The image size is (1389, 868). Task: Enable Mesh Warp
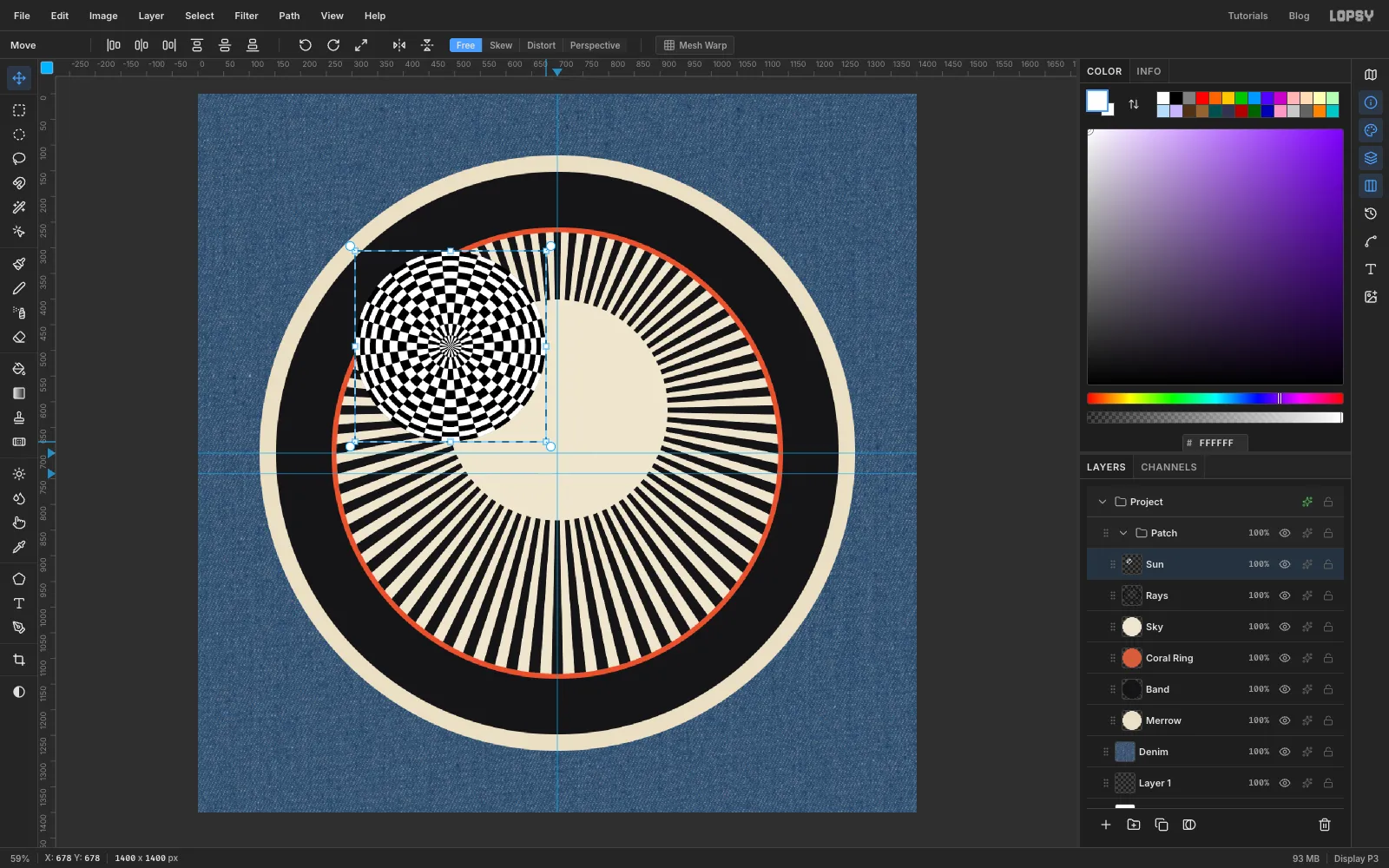pyautogui.click(x=695, y=45)
